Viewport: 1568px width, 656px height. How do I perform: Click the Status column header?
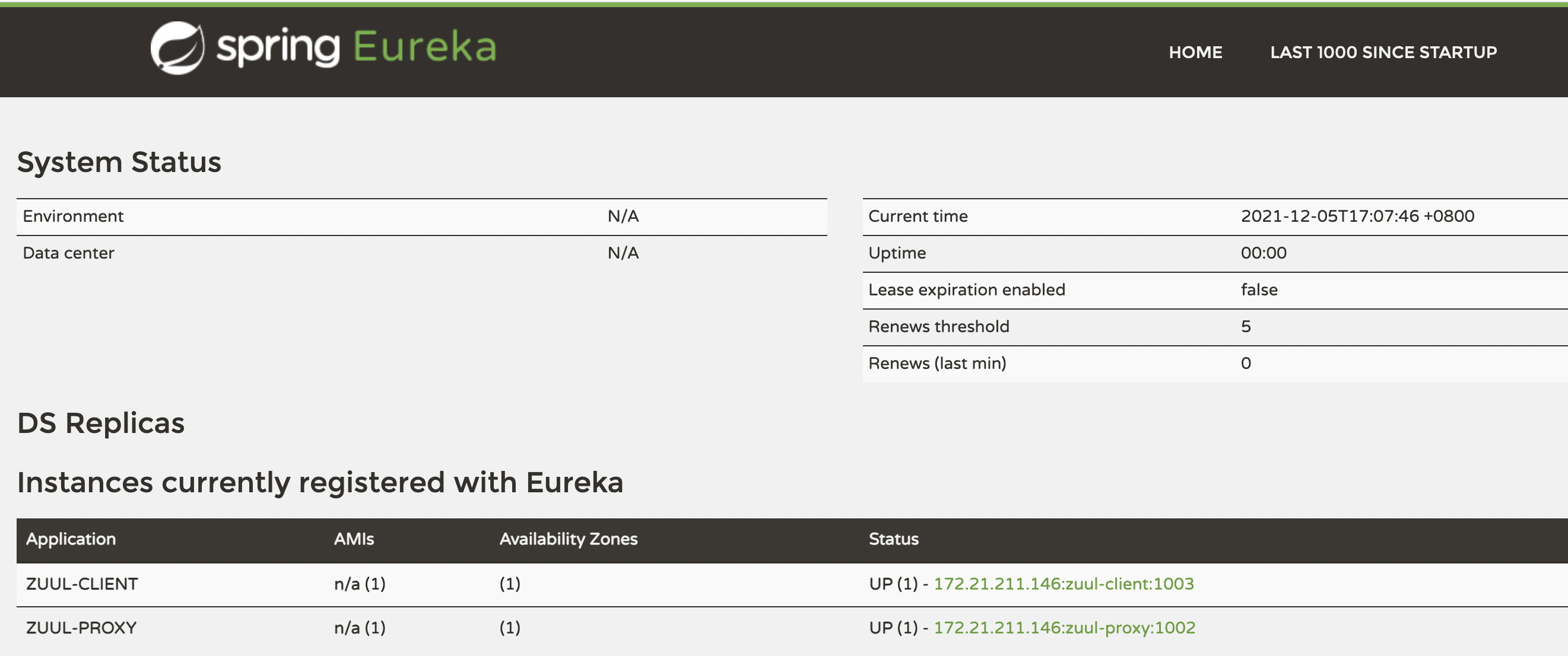click(x=894, y=539)
